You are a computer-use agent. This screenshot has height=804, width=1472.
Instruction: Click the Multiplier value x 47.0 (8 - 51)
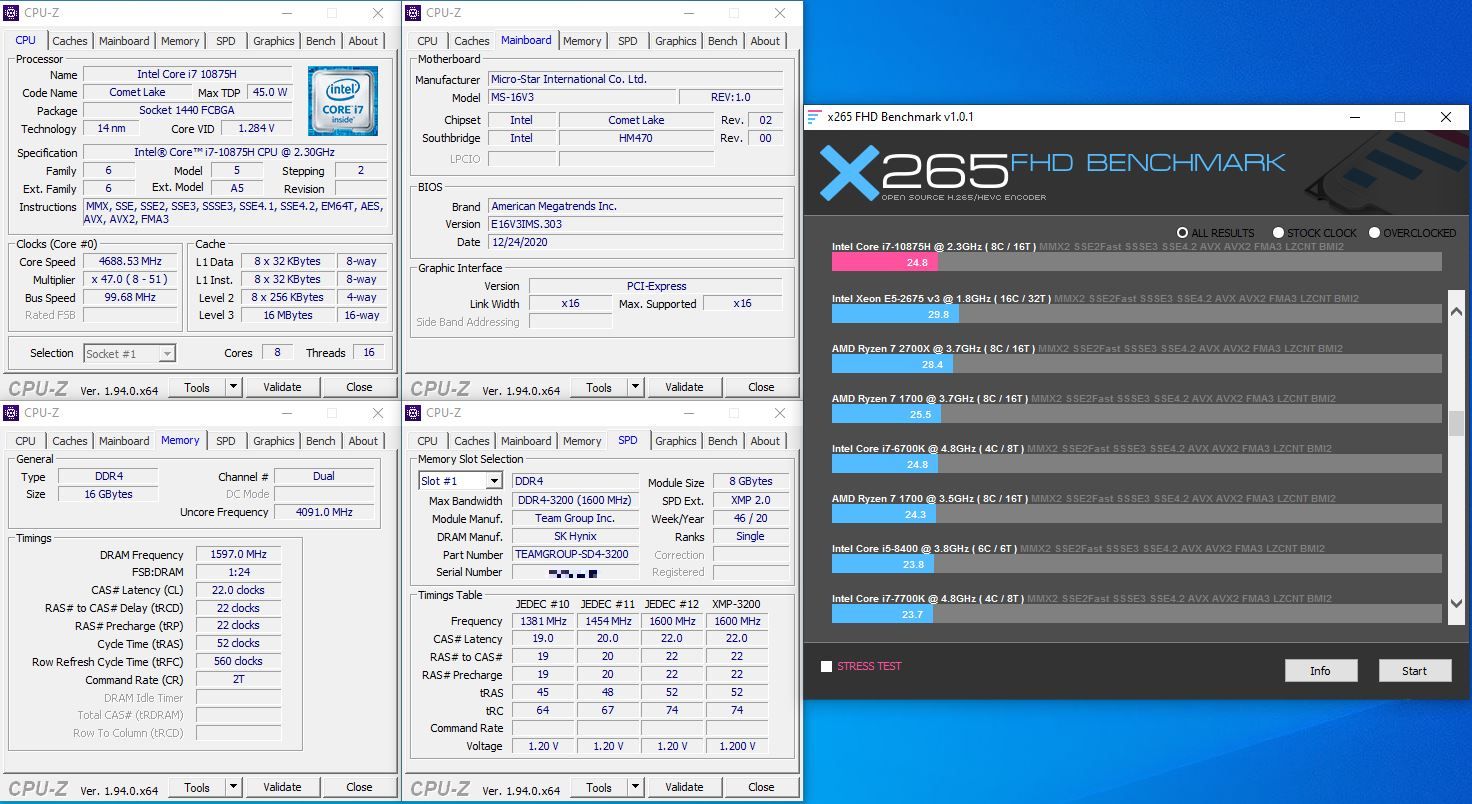click(131, 280)
